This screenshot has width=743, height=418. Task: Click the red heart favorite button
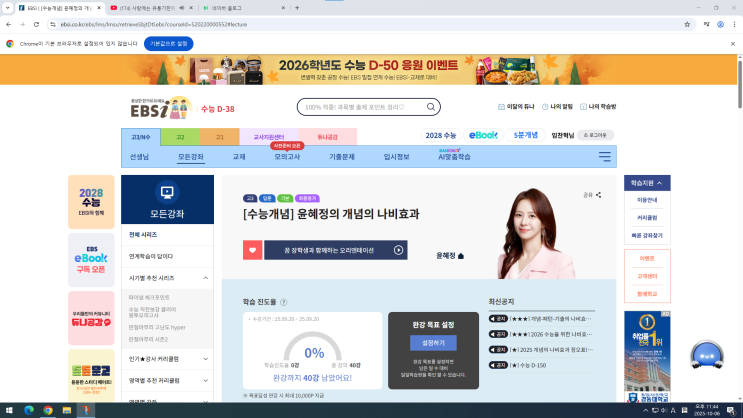[x=253, y=250]
